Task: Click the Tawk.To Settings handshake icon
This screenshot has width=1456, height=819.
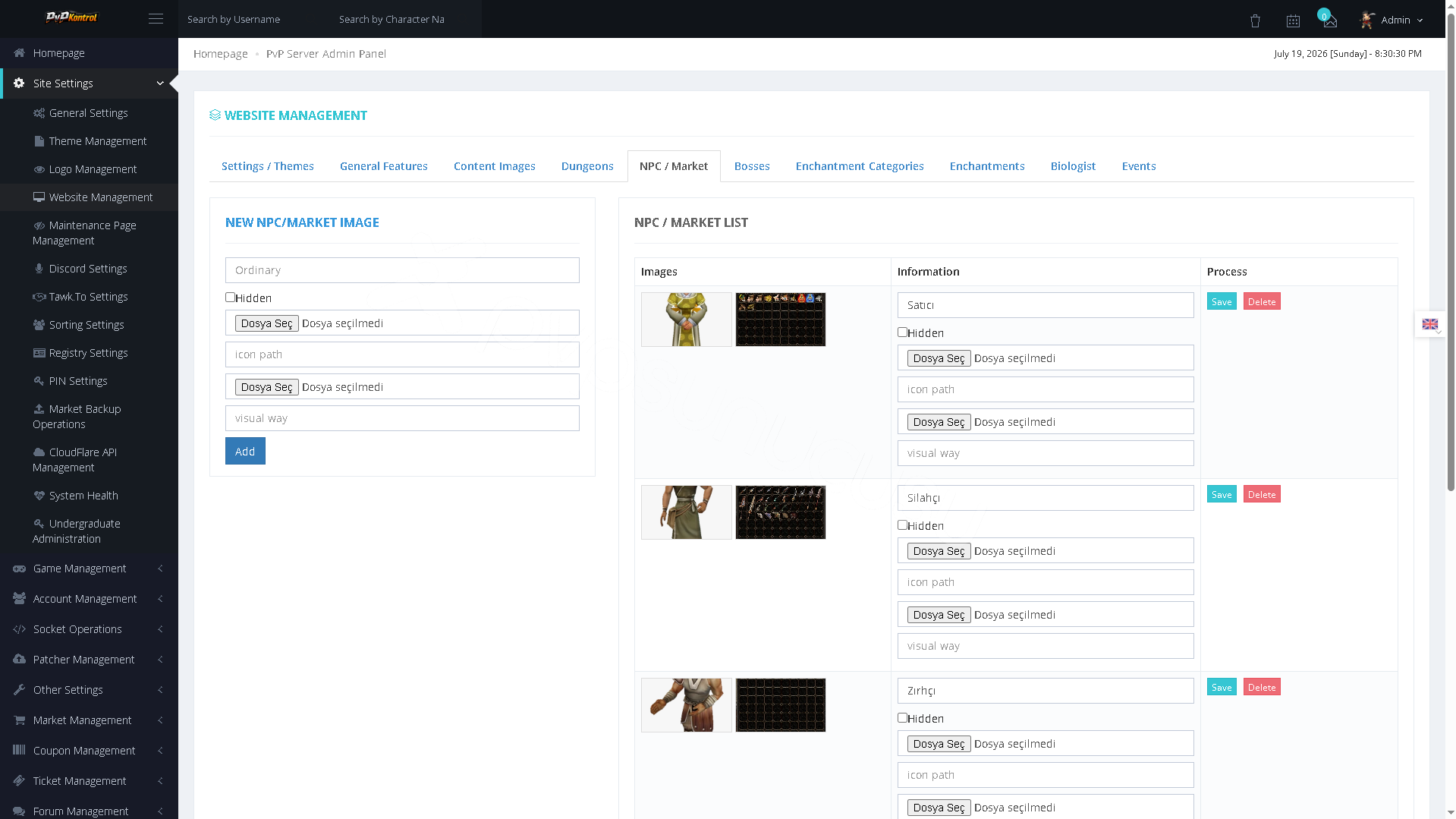Action: point(39,297)
